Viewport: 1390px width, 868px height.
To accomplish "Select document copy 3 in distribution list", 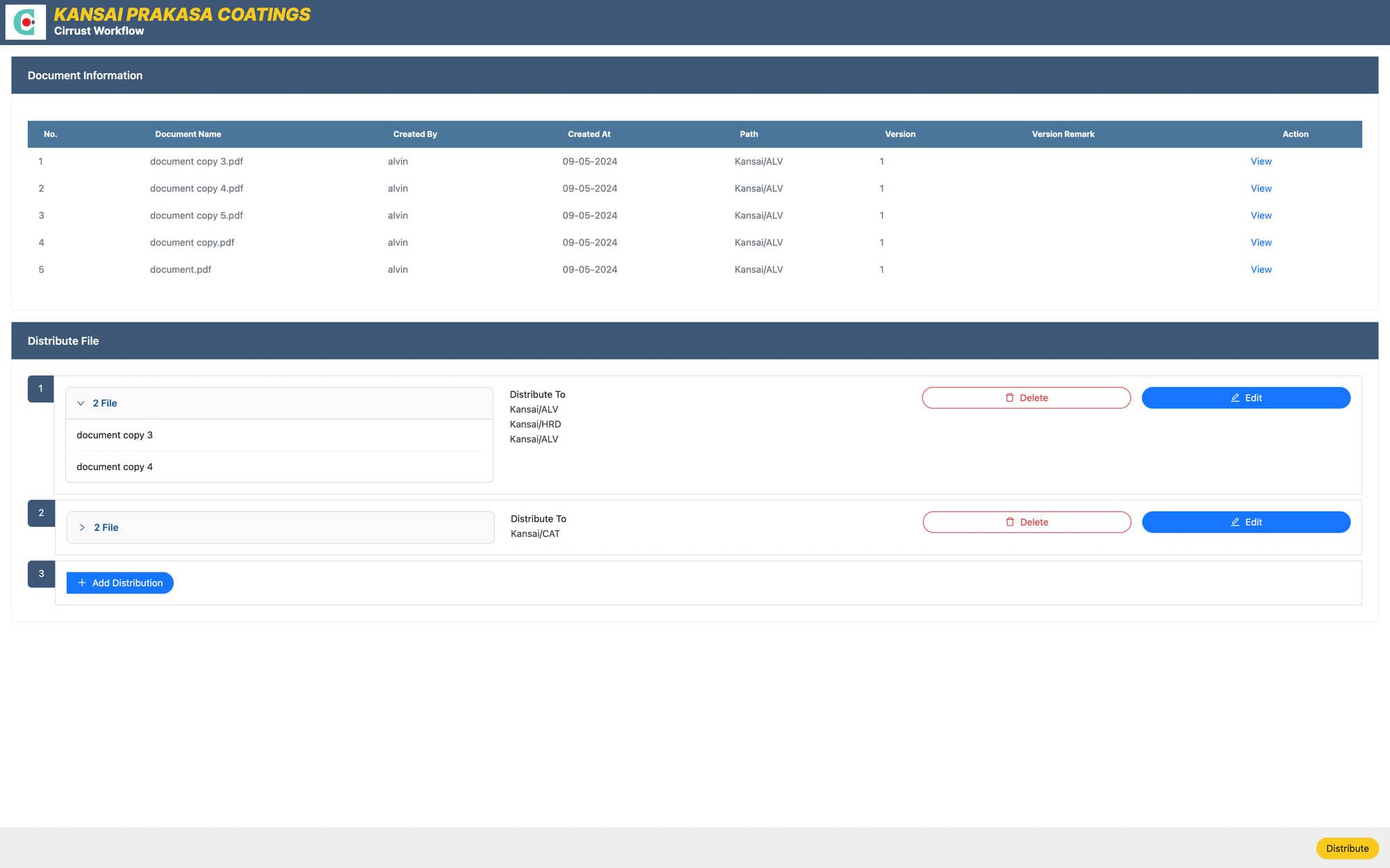I will click(x=115, y=435).
